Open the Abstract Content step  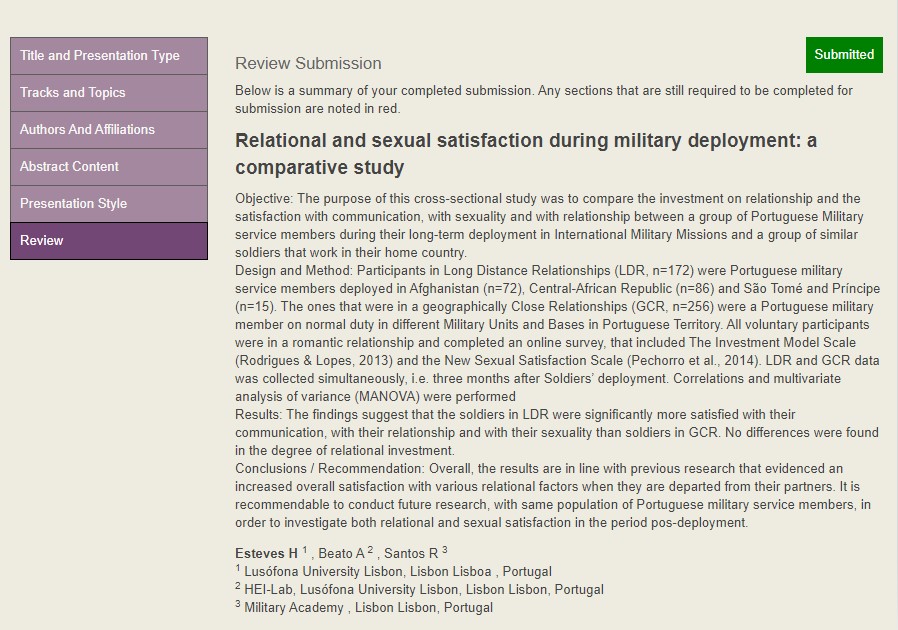click(109, 167)
